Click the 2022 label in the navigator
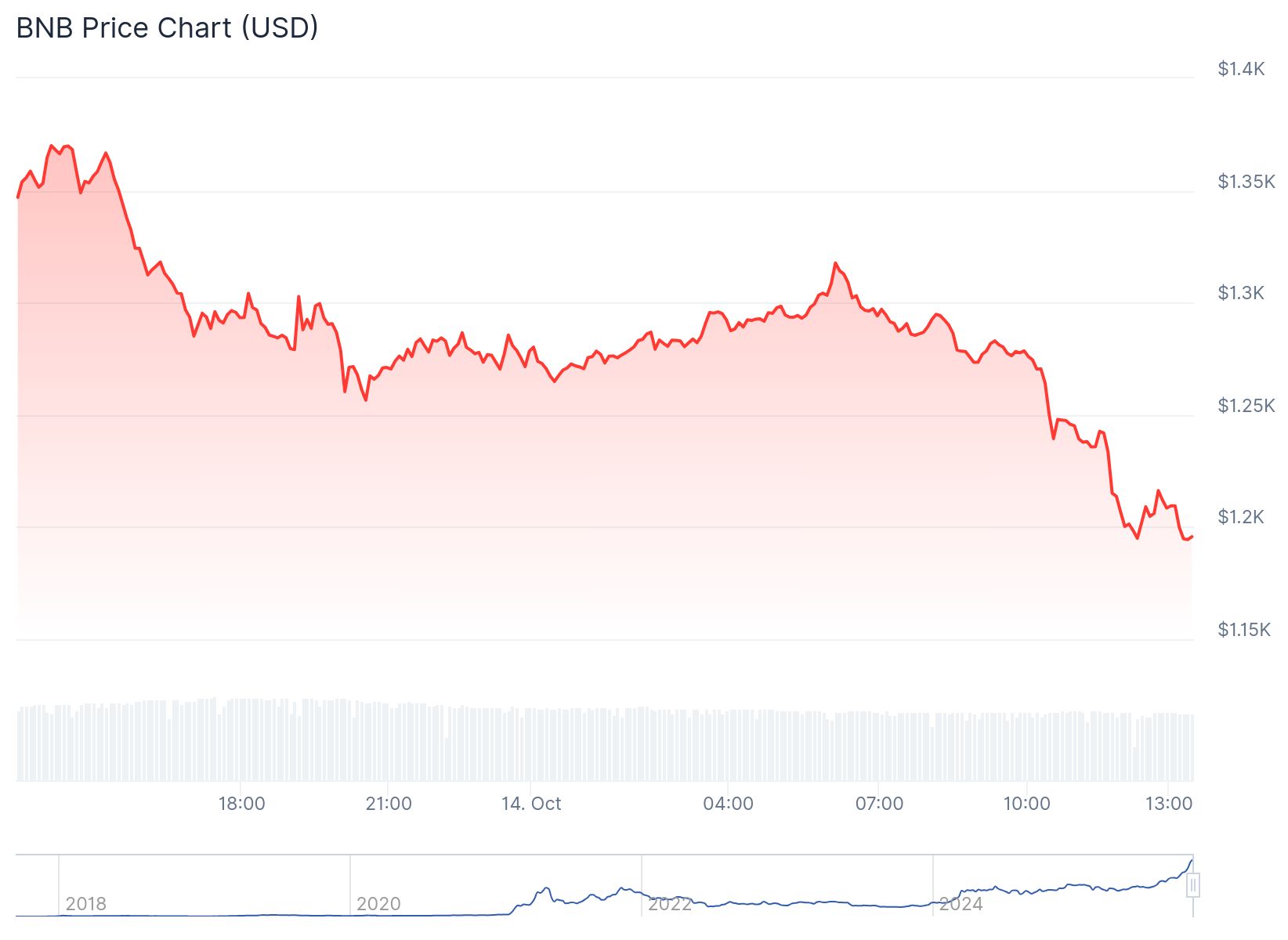1288x940 pixels. point(669,904)
